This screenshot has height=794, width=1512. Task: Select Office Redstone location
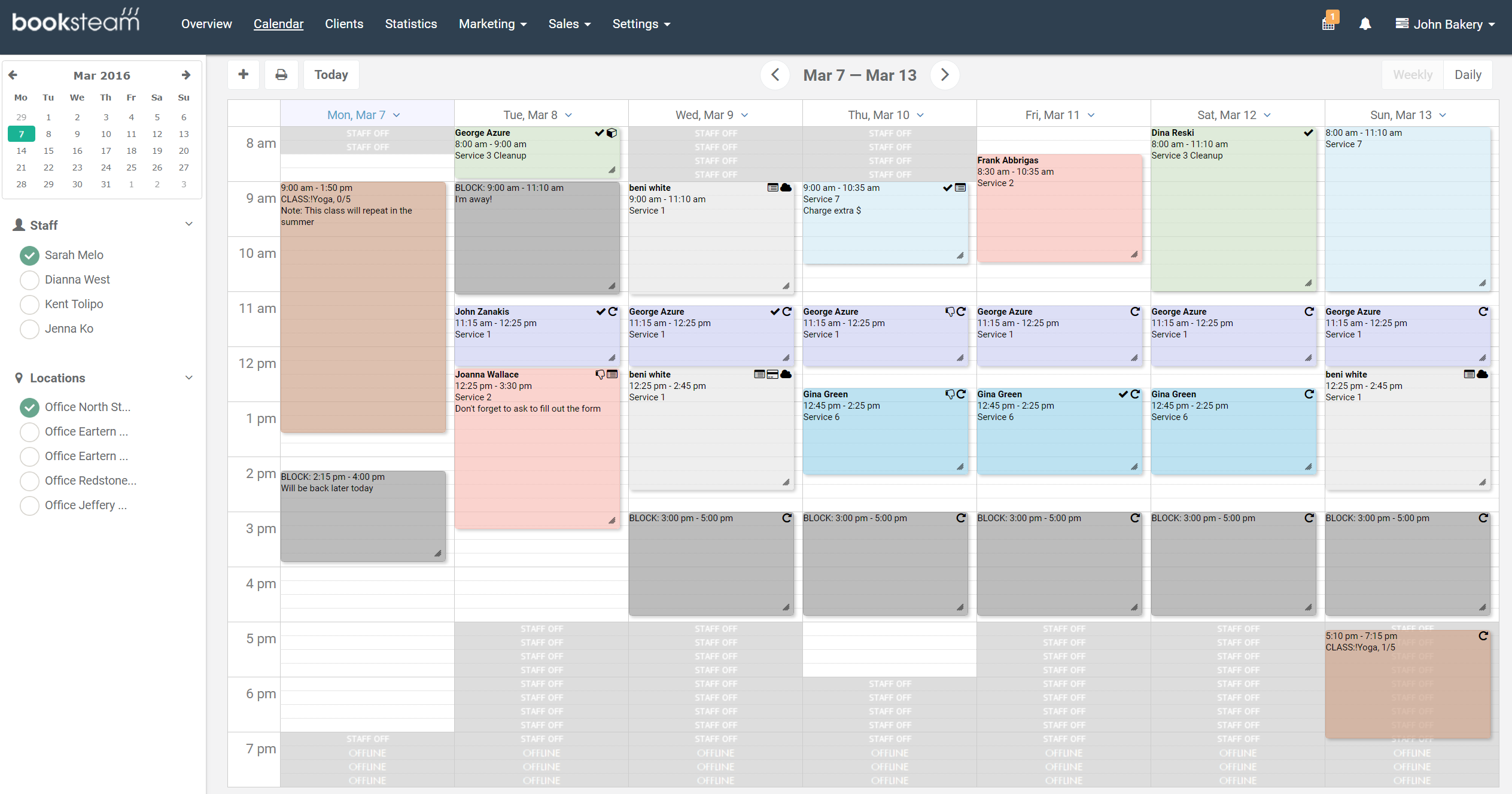point(29,481)
